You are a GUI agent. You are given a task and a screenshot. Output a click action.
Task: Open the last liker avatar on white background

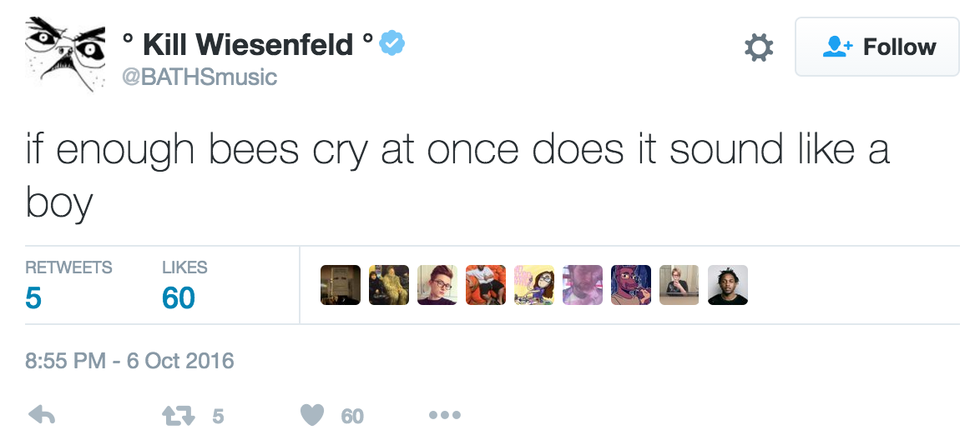pyautogui.click(x=727, y=285)
